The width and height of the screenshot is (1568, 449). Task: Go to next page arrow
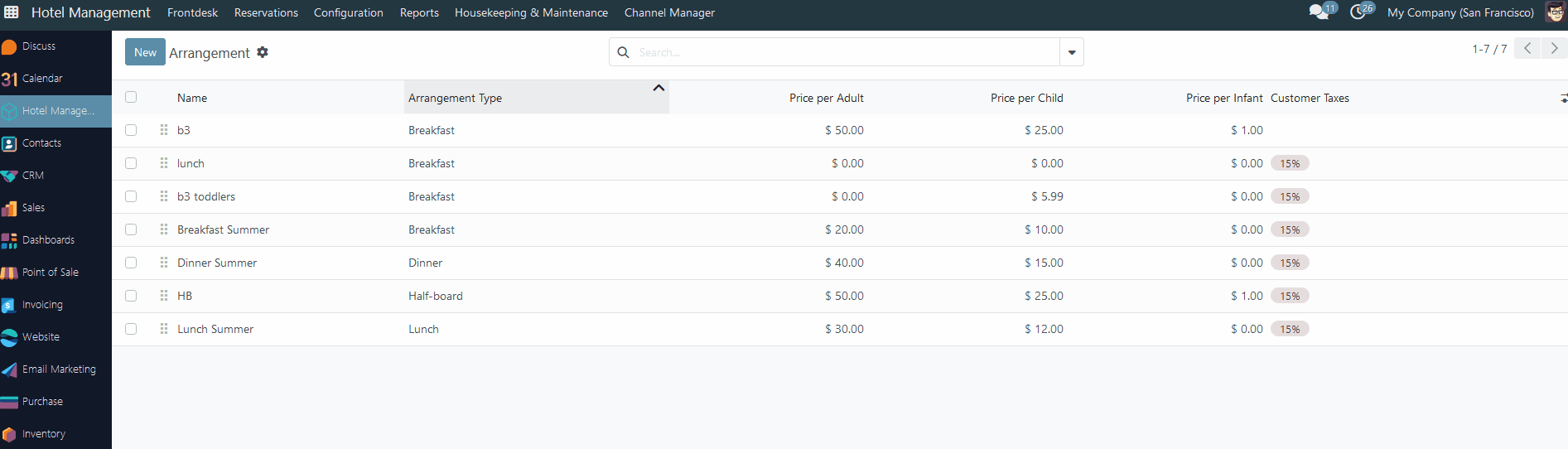1554,48
